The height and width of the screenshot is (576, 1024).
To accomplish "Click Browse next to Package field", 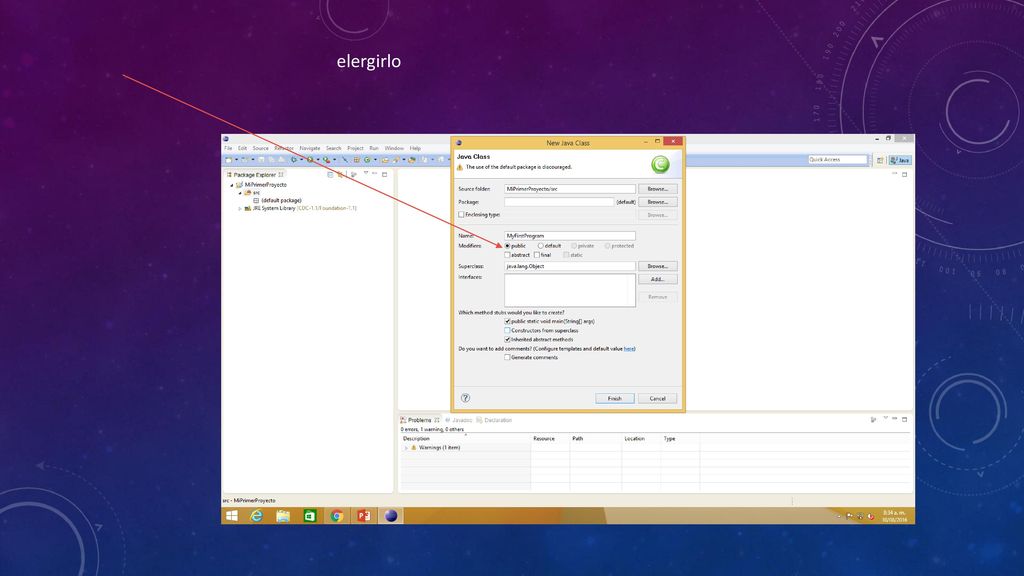I will coord(658,202).
